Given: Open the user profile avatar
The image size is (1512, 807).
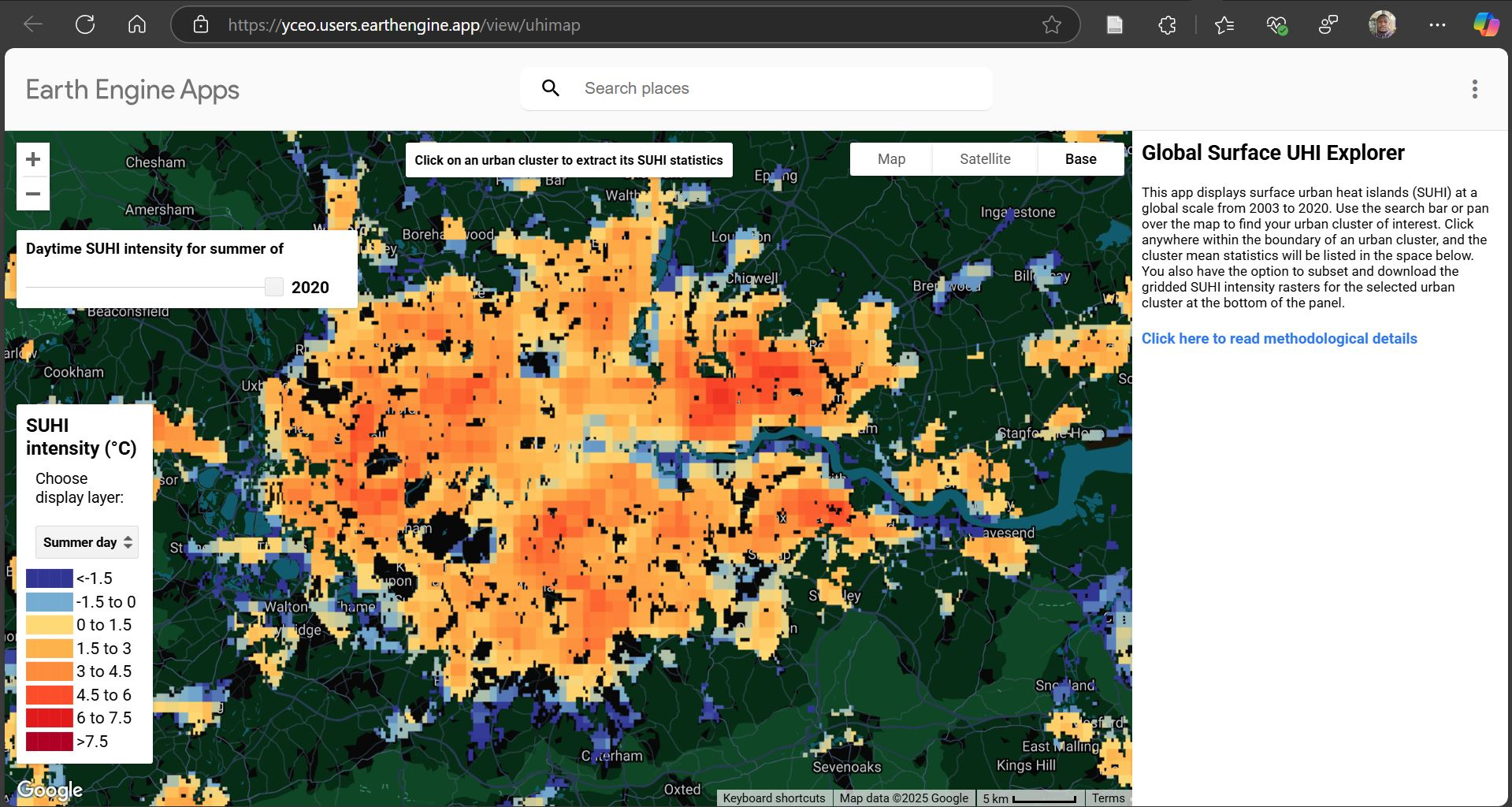Looking at the screenshot, I should pyautogui.click(x=1383, y=24).
